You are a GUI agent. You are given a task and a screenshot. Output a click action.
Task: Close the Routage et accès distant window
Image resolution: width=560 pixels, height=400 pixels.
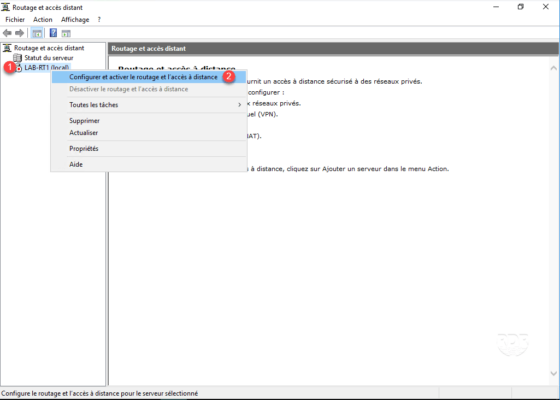click(546, 7)
